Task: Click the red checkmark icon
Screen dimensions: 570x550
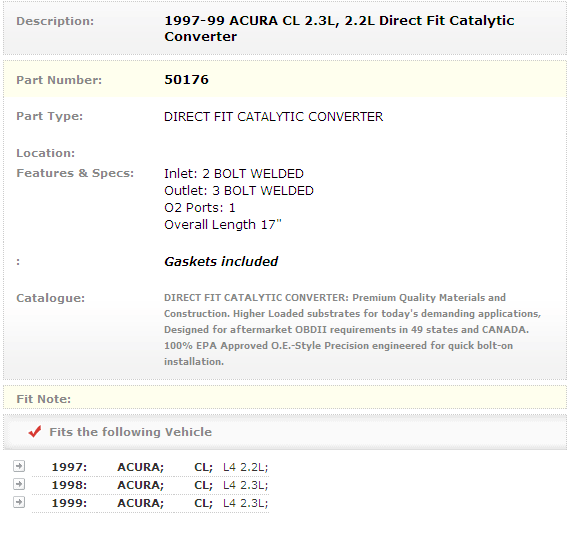Action: pyautogui.click(x=35, y=431)
